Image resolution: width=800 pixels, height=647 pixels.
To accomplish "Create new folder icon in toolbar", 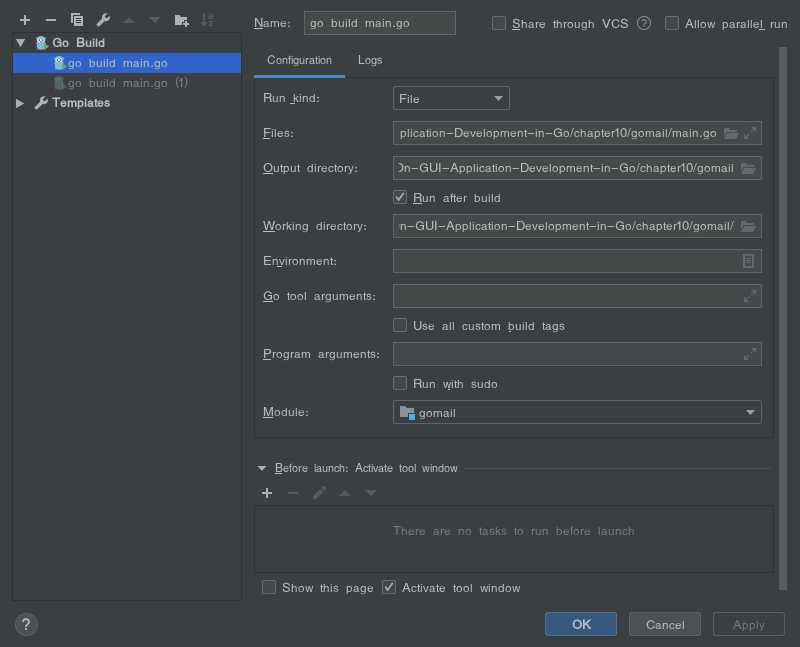I will [182, 20].
